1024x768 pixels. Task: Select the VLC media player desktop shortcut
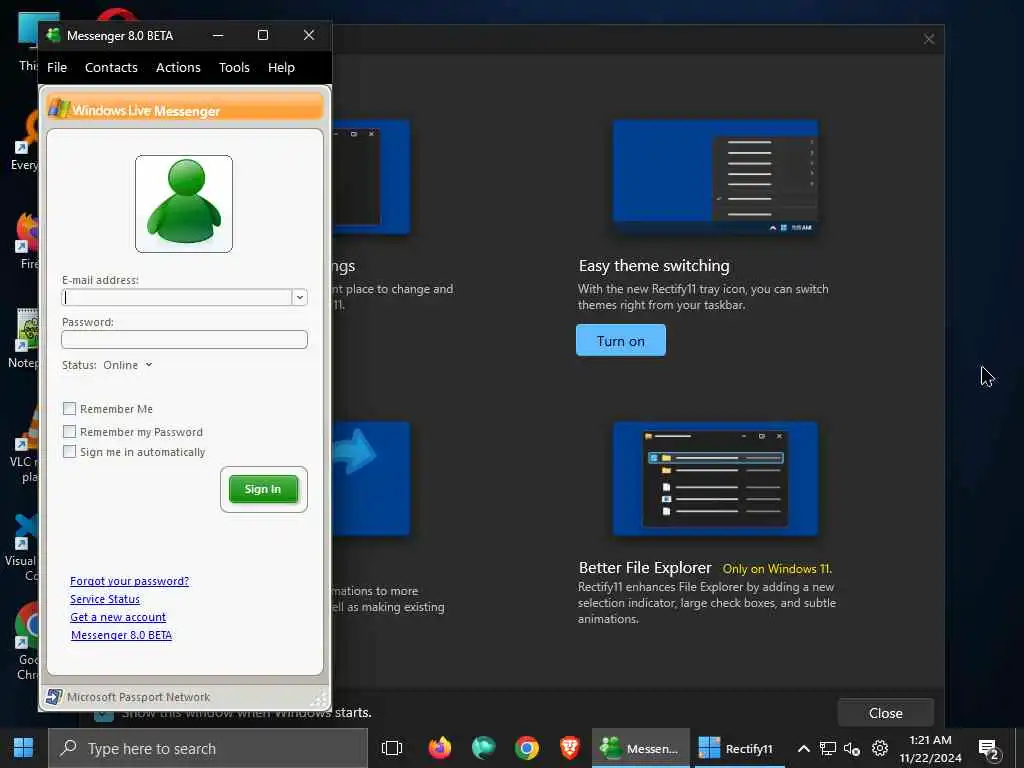coord(26,444)
